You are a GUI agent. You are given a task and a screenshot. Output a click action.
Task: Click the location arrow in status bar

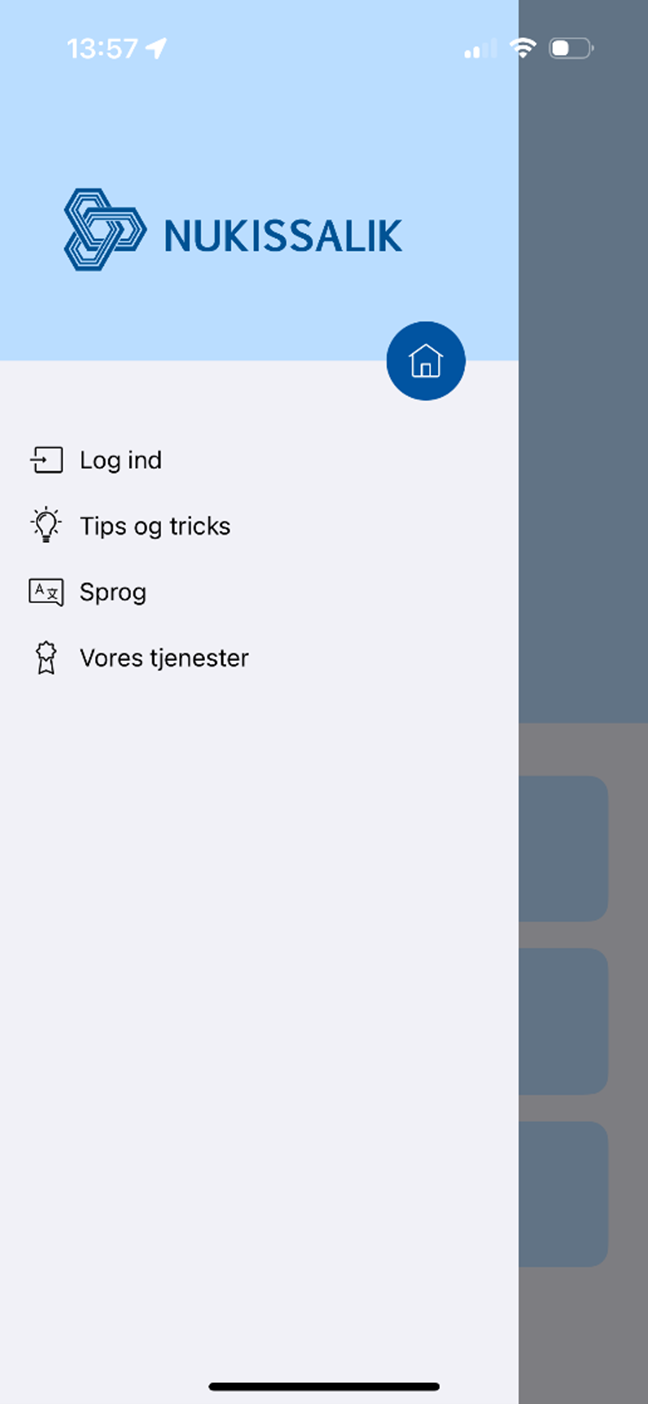[x=156, y=48]
